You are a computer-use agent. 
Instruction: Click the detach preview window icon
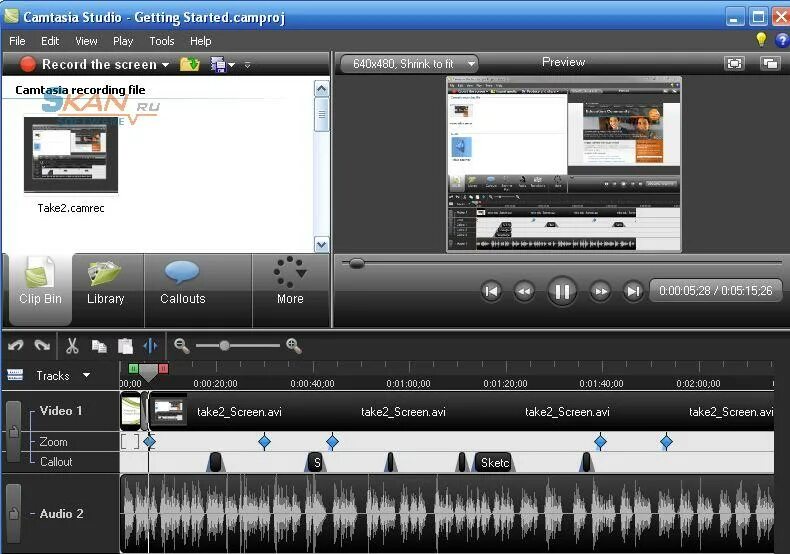tap(770, 63)
